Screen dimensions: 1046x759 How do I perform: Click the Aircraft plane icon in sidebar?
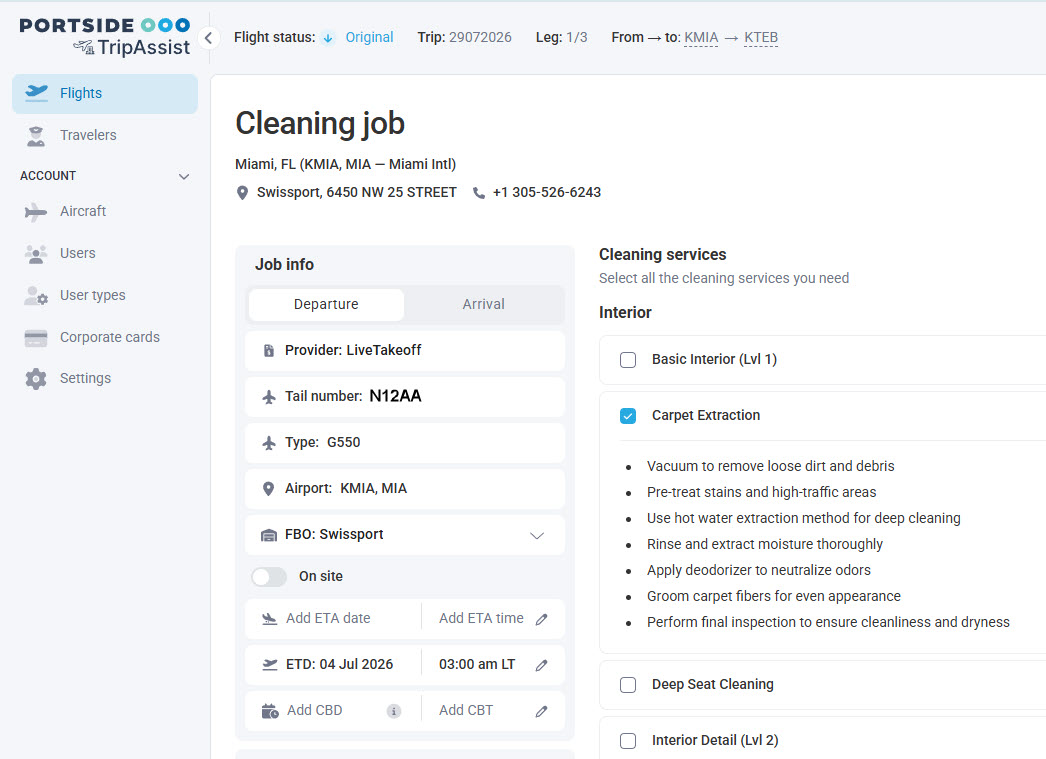click(x=36, y=212)
